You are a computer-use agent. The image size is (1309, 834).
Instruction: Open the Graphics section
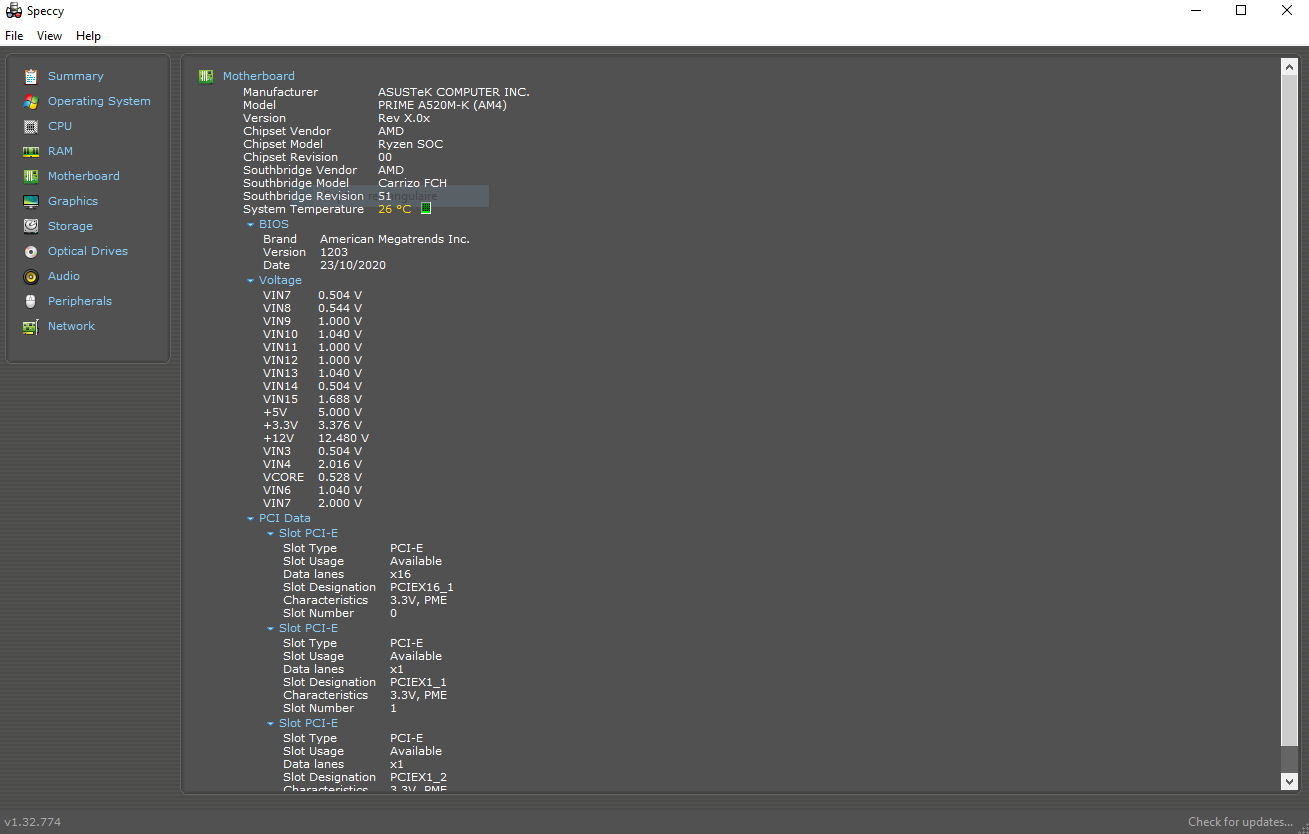73,201
